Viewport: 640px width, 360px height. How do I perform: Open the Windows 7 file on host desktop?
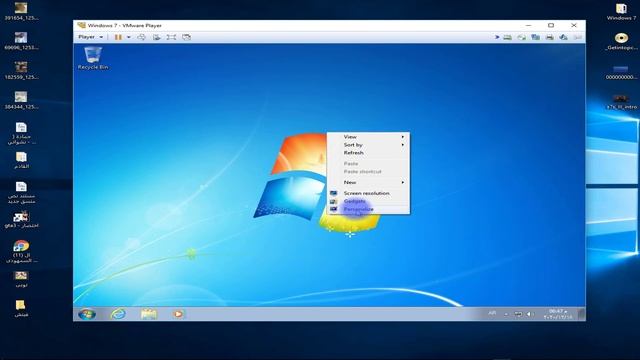pyautogui.click(x=621, y=11)
